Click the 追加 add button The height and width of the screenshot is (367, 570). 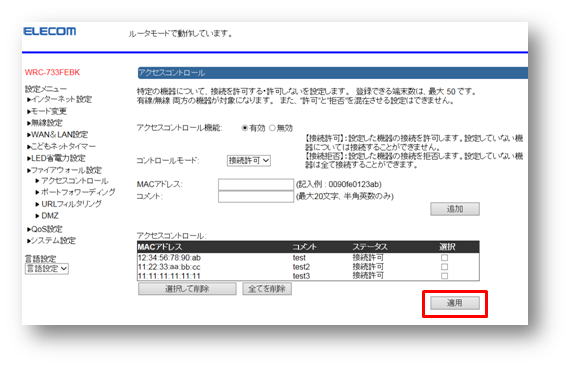click(455, 209)
